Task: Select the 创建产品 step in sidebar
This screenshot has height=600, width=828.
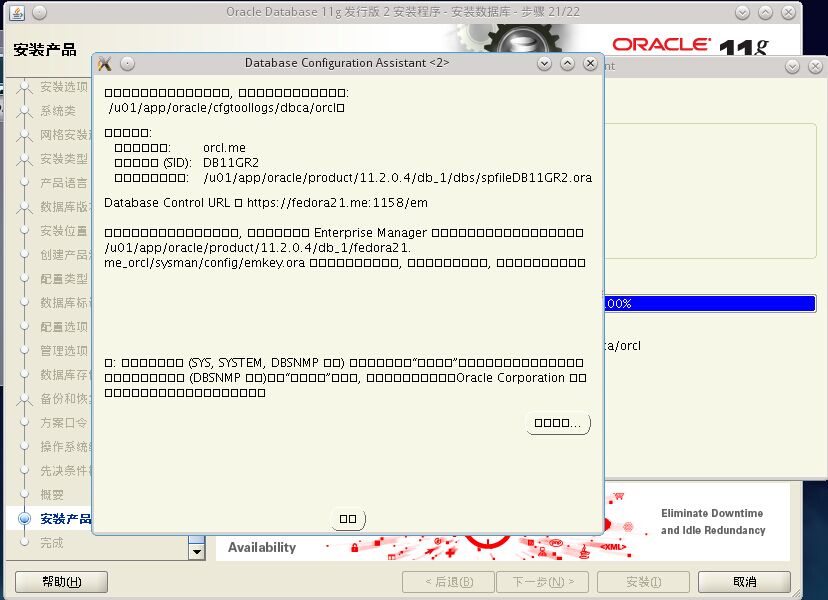Action: click(x=65, y=255)
